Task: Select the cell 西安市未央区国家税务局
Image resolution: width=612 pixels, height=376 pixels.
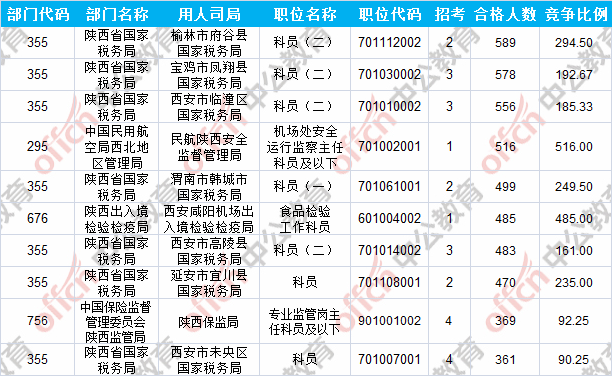Action: pyautogui.click(x=209, y=360)
